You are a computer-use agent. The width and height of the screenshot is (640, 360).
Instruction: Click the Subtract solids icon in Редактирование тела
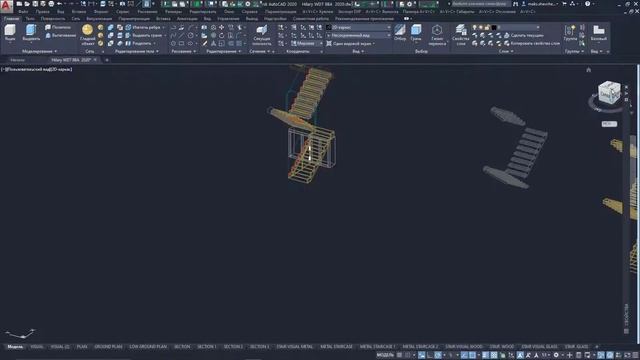111,36
